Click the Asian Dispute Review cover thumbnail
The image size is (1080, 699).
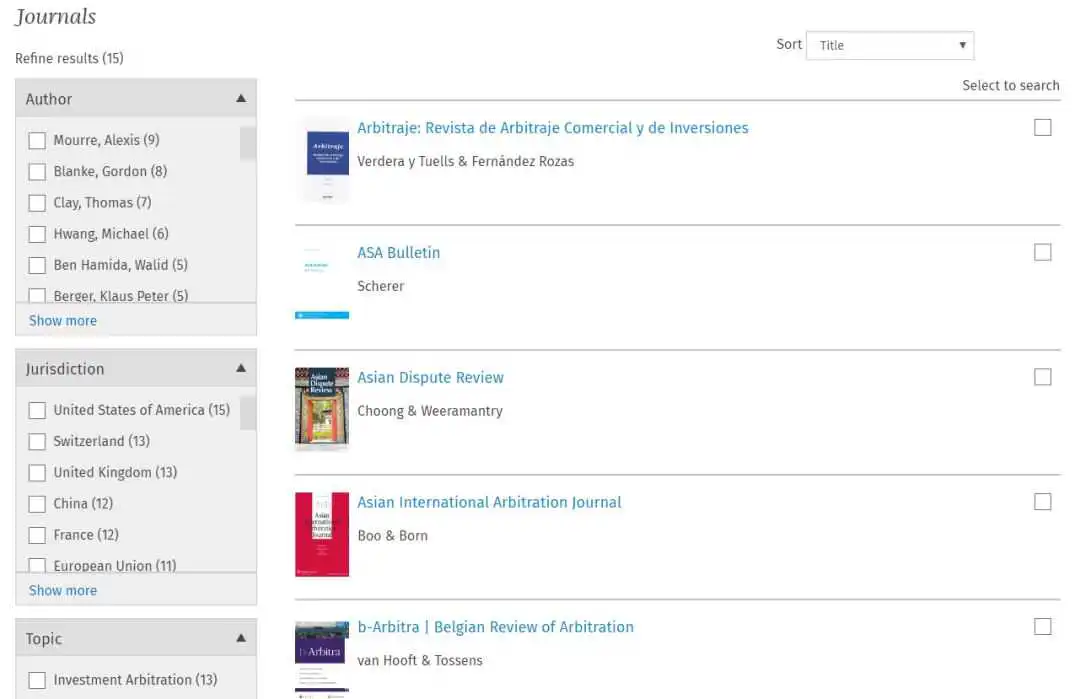(322, 408)
